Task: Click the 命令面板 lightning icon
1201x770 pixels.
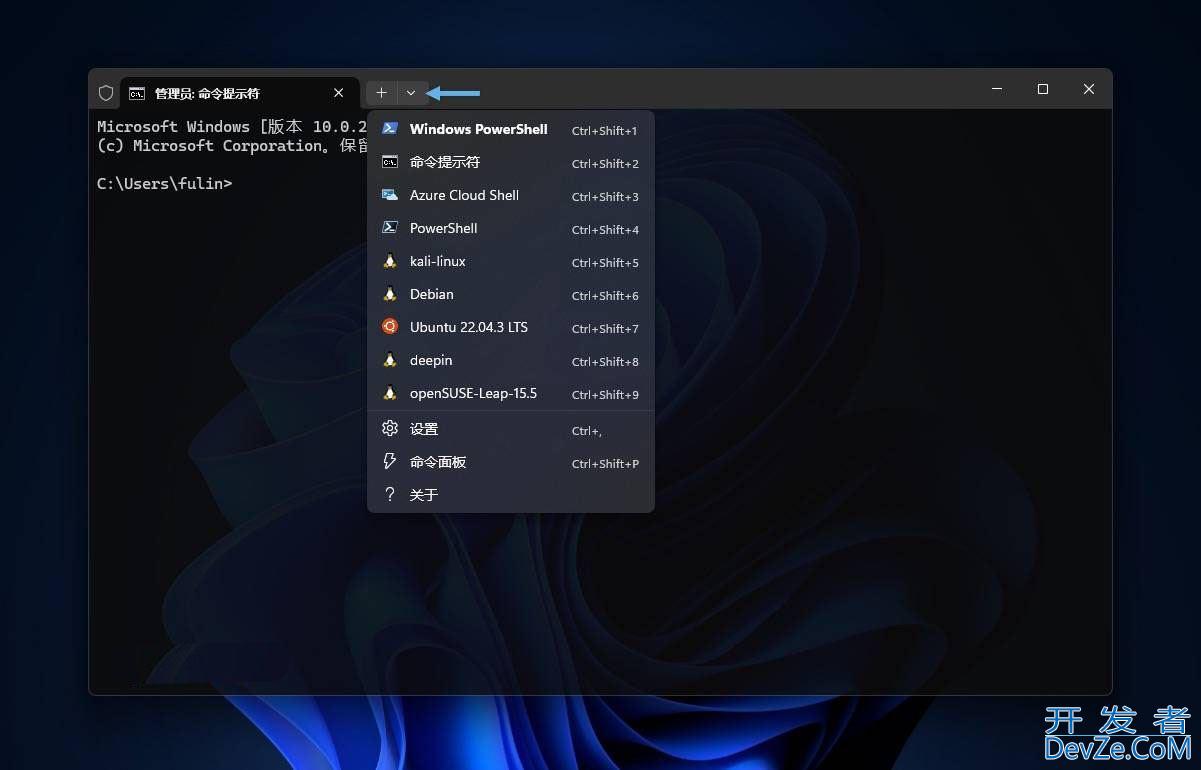Action: [x=390, y=461]
